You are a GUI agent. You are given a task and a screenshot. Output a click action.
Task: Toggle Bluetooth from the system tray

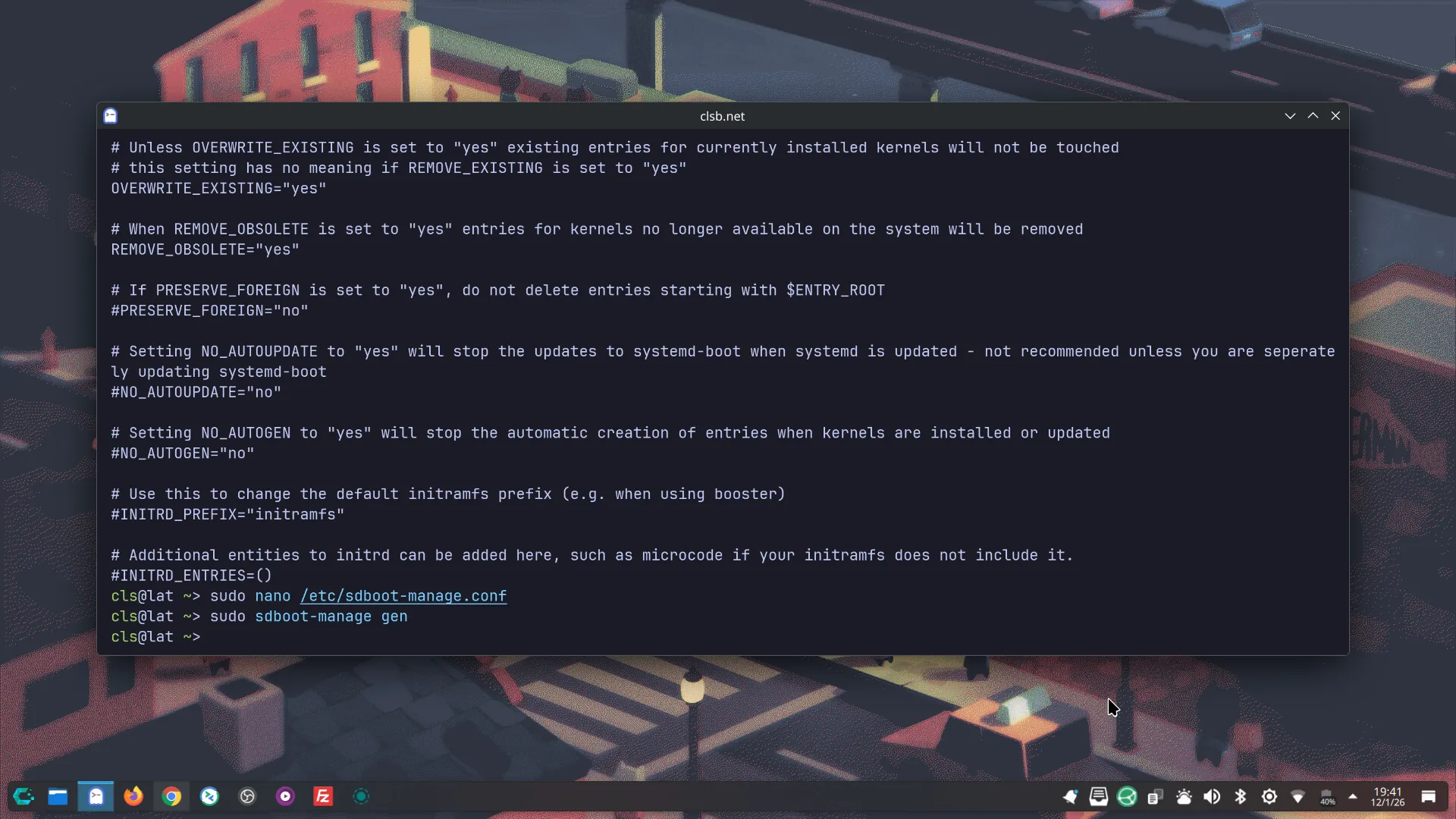click(1241, 796)
